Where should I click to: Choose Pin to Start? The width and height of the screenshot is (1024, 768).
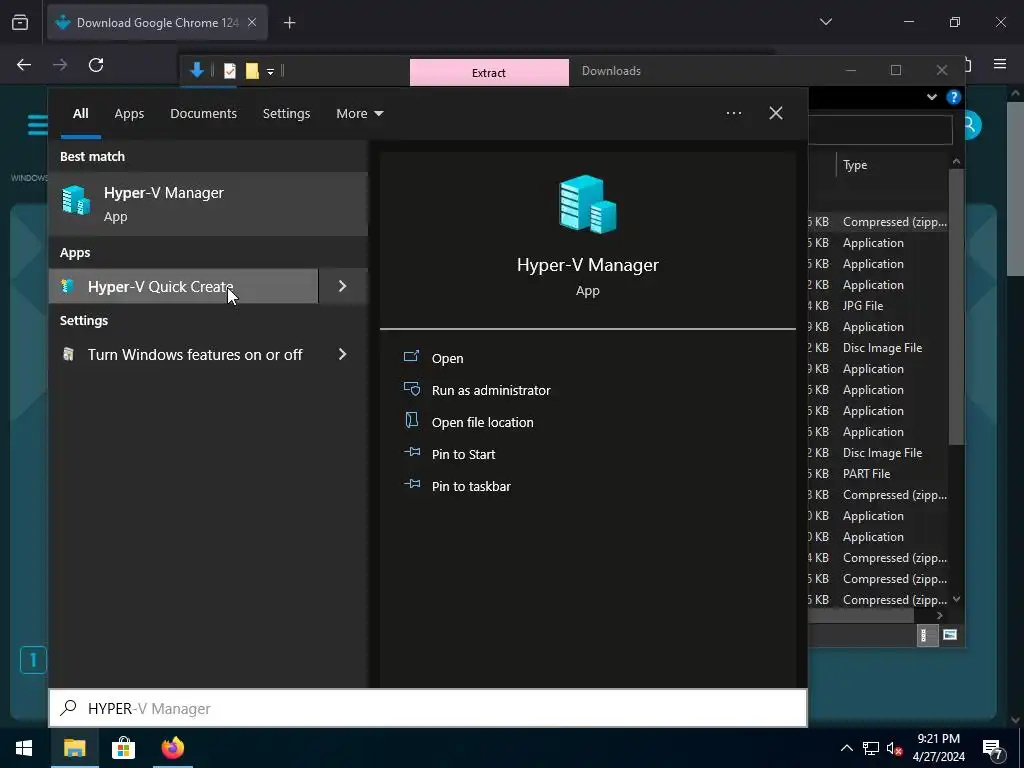pyautogui.click(x=464, y=455)
